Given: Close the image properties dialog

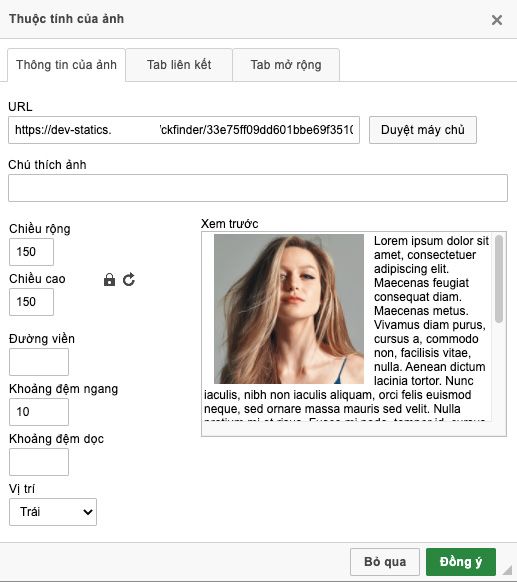Looking at the screenshot, I should (497, 20).
